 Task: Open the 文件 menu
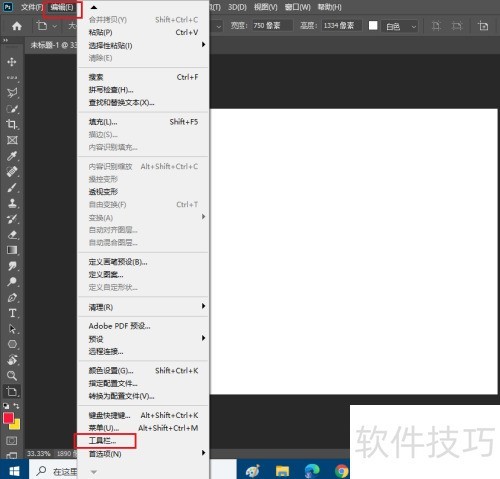[x=32, y=7]
